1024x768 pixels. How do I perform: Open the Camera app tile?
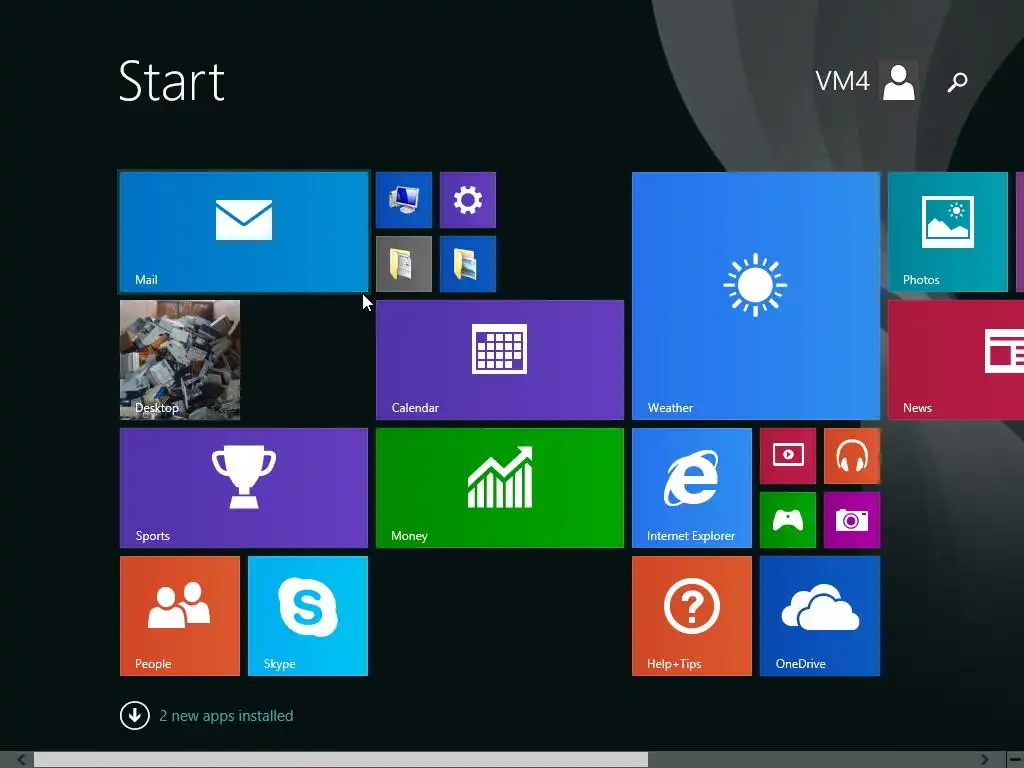tap(852, 520)
